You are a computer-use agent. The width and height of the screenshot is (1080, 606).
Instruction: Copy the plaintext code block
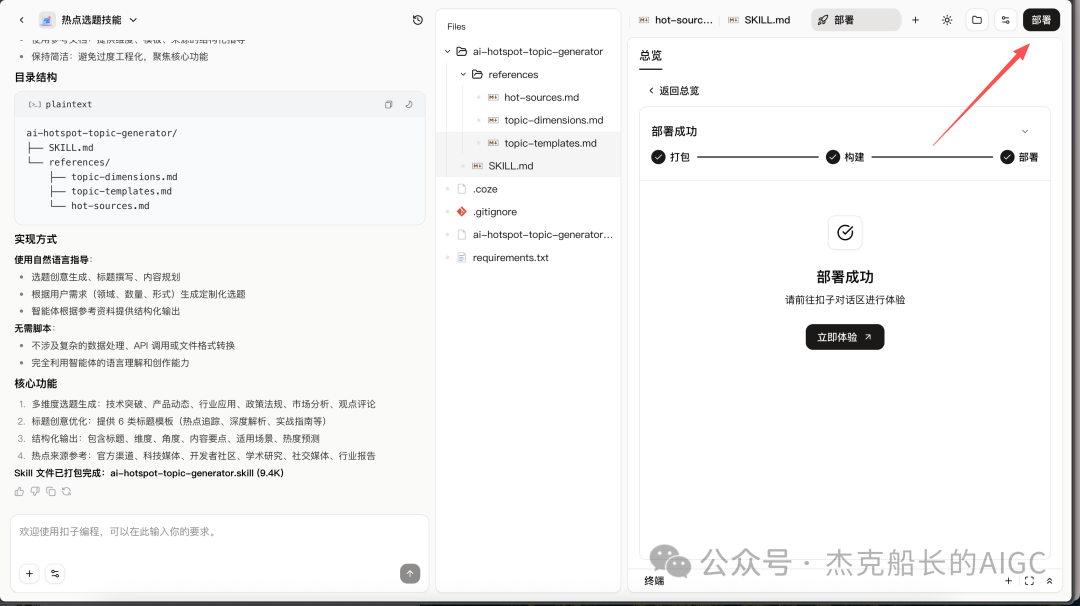click(x=388, y=105)
